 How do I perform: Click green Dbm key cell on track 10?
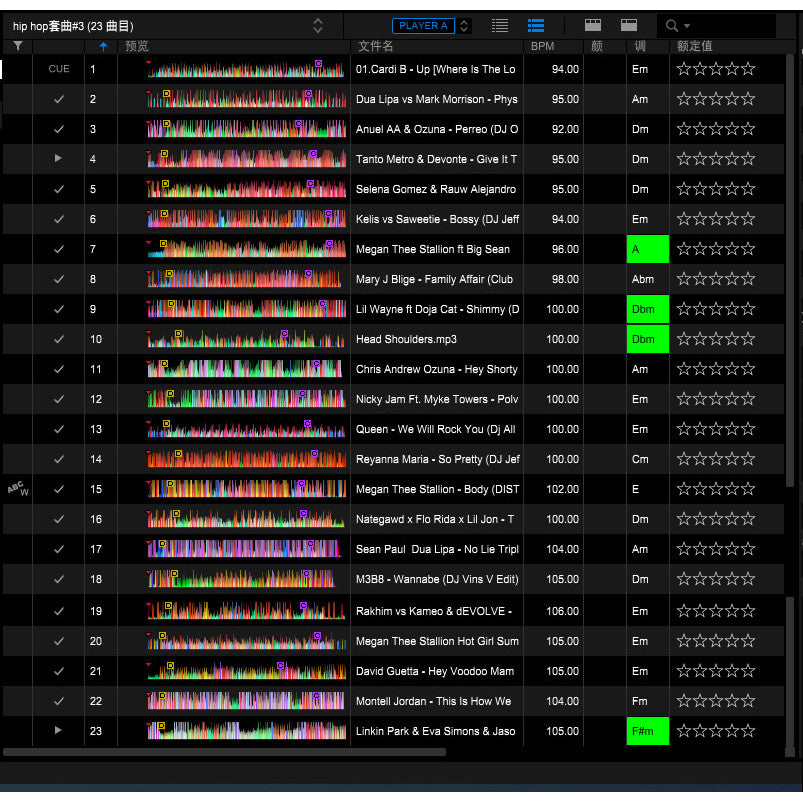(x=648, y=339)
